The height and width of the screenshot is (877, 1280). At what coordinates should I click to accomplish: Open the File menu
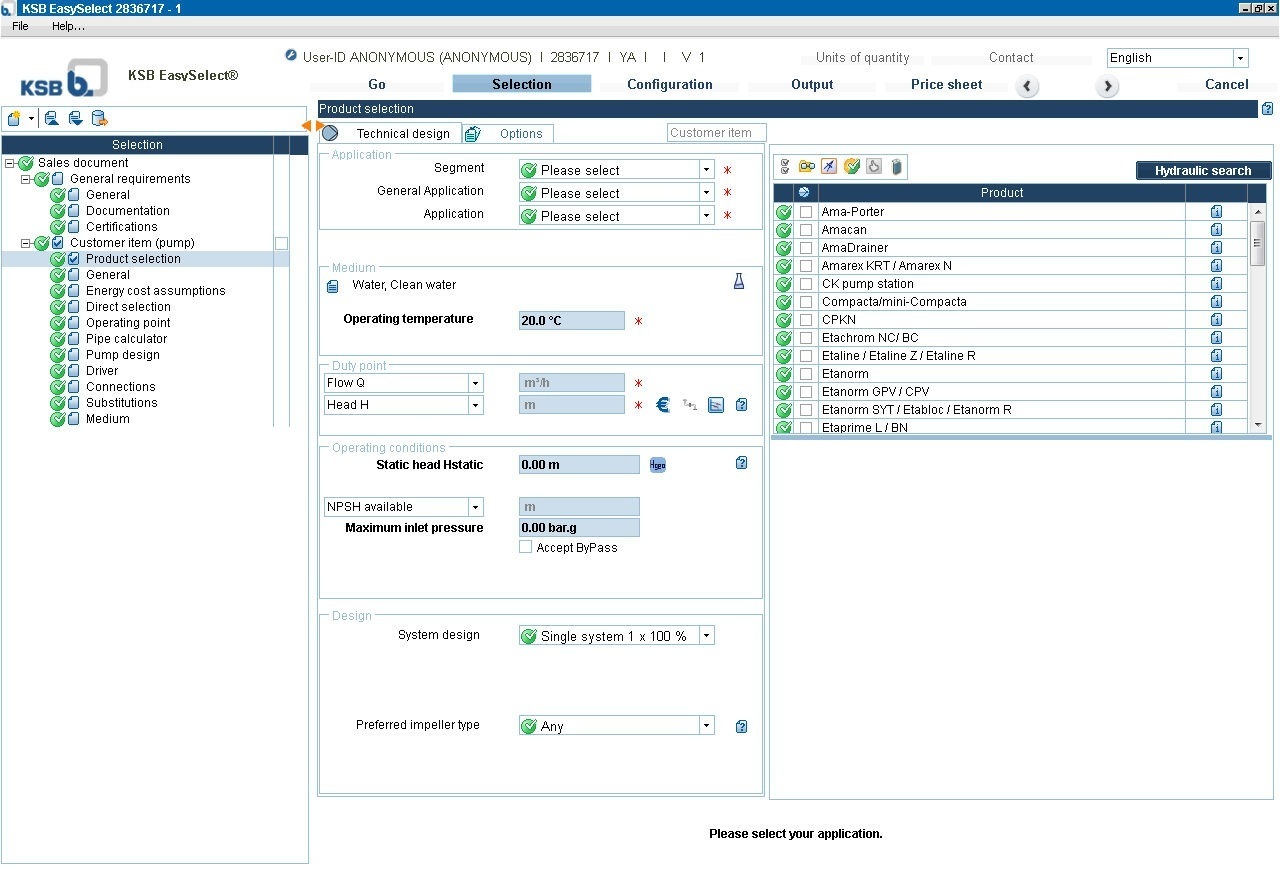(20, 26)
